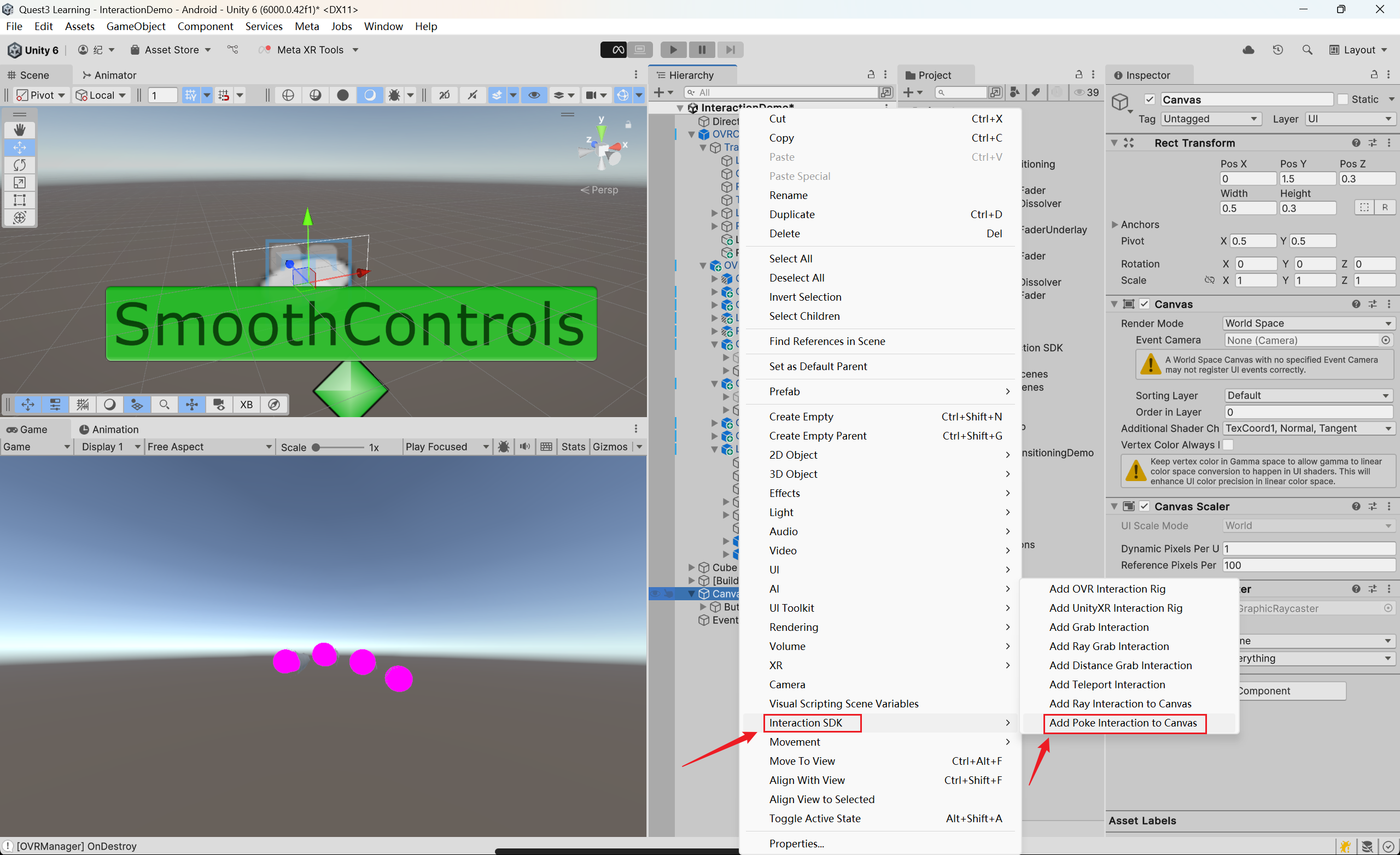Open the Pivot mode dropdown
The height and width of the screenshot is (855, 1400).
[40, 95]
